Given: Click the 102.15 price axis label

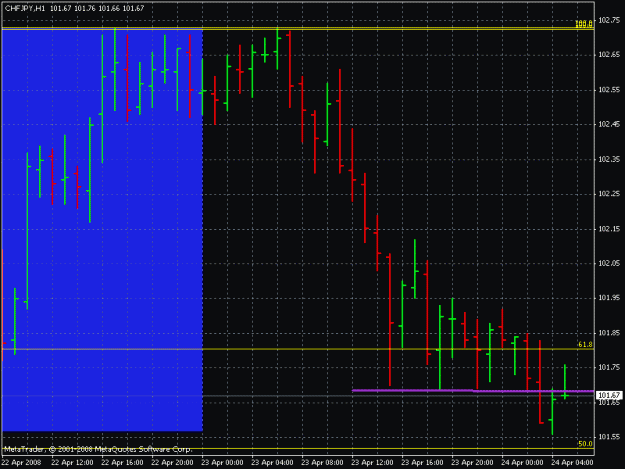Looking at the screenshot, I should coord(609,229).
